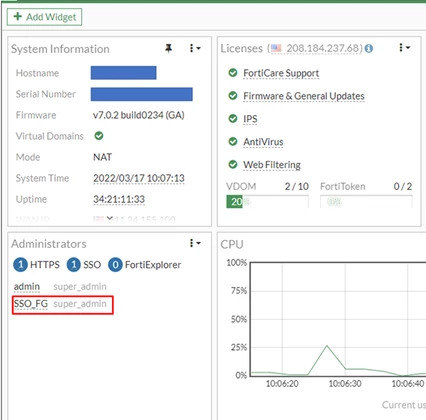Click the SSO session count badge

74,265
